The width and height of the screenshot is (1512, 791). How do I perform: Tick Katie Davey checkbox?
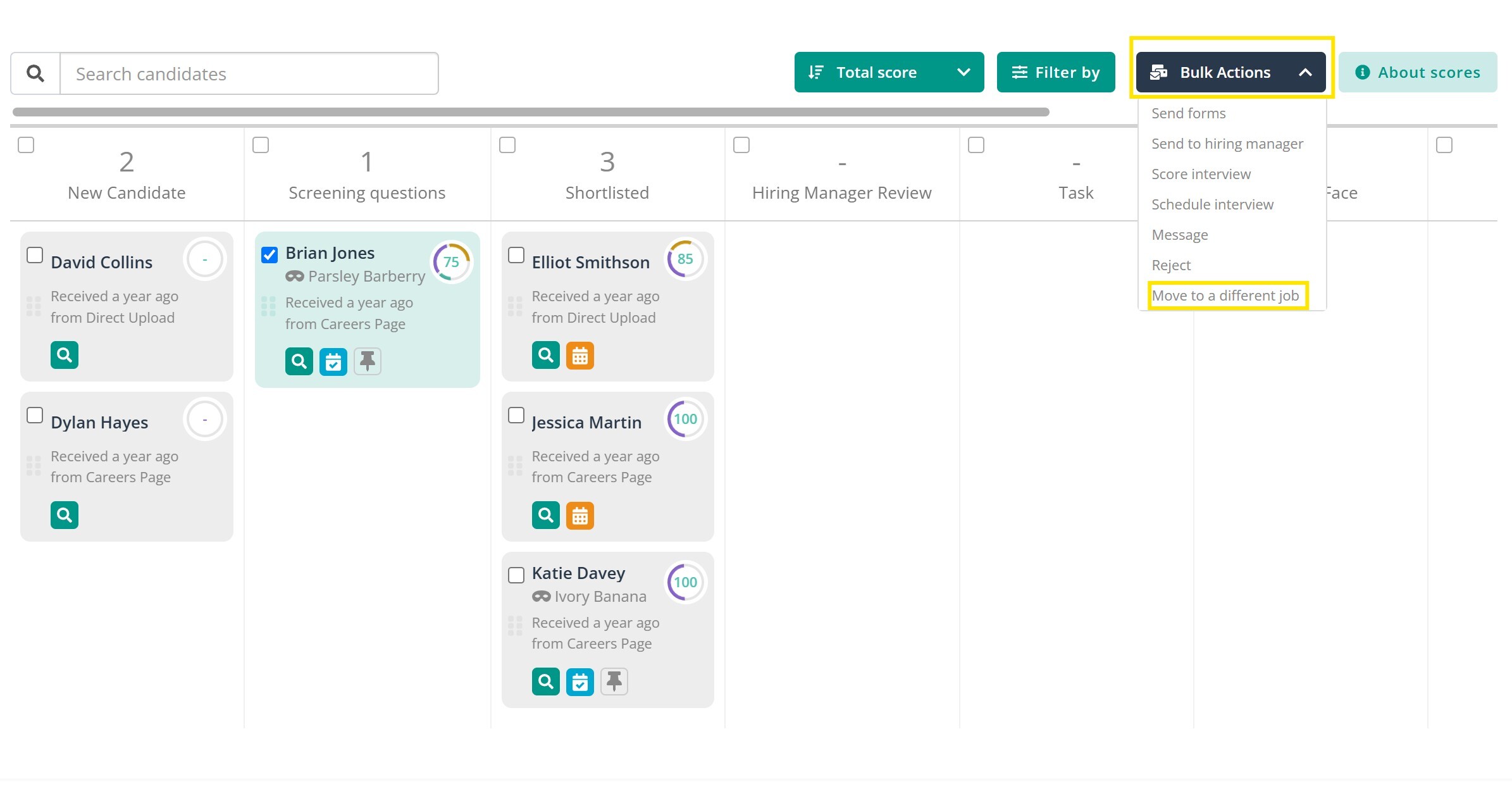click(516, 575)
